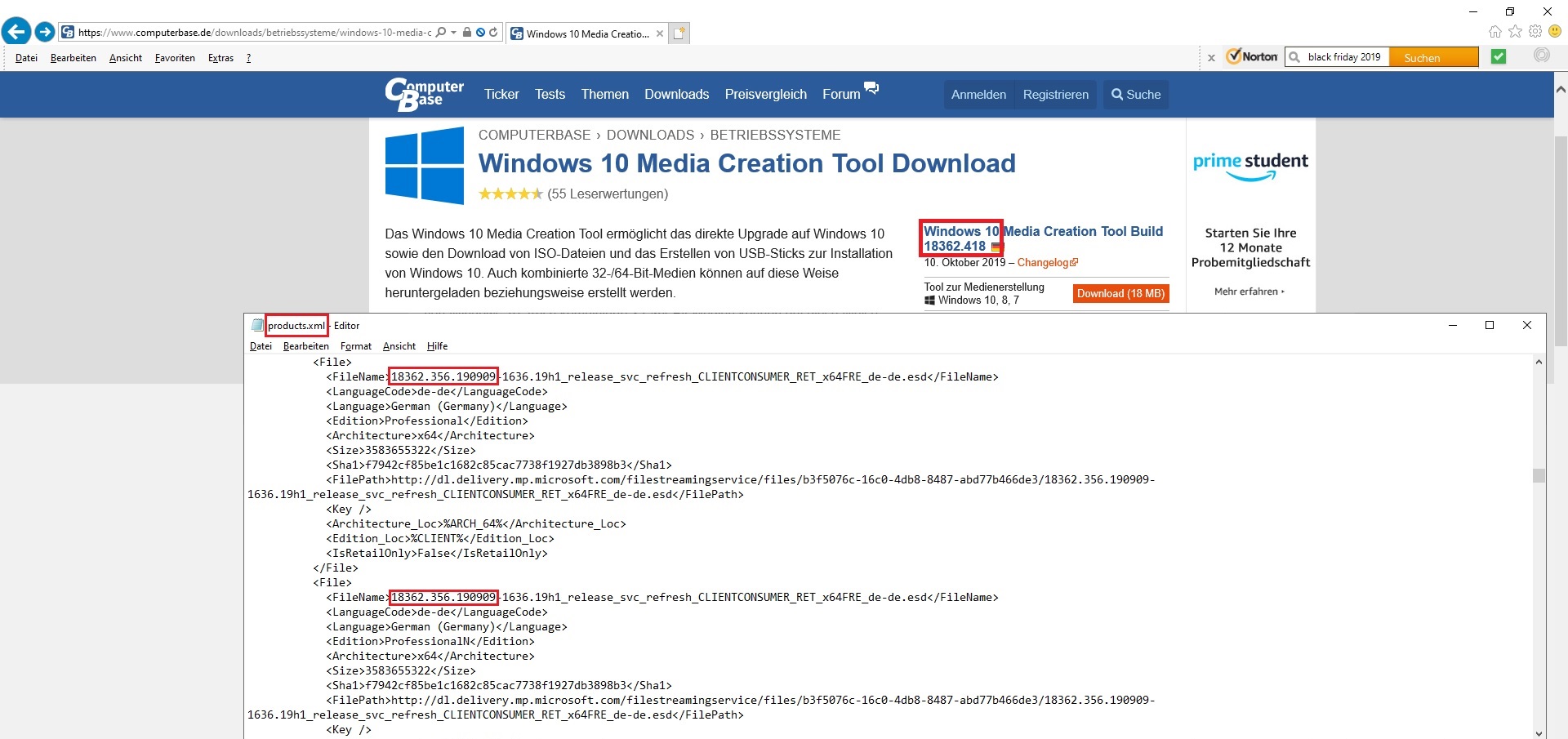Open the browser settings gear
Screen dimensions: 1568x739
(x=1535, y=31)
